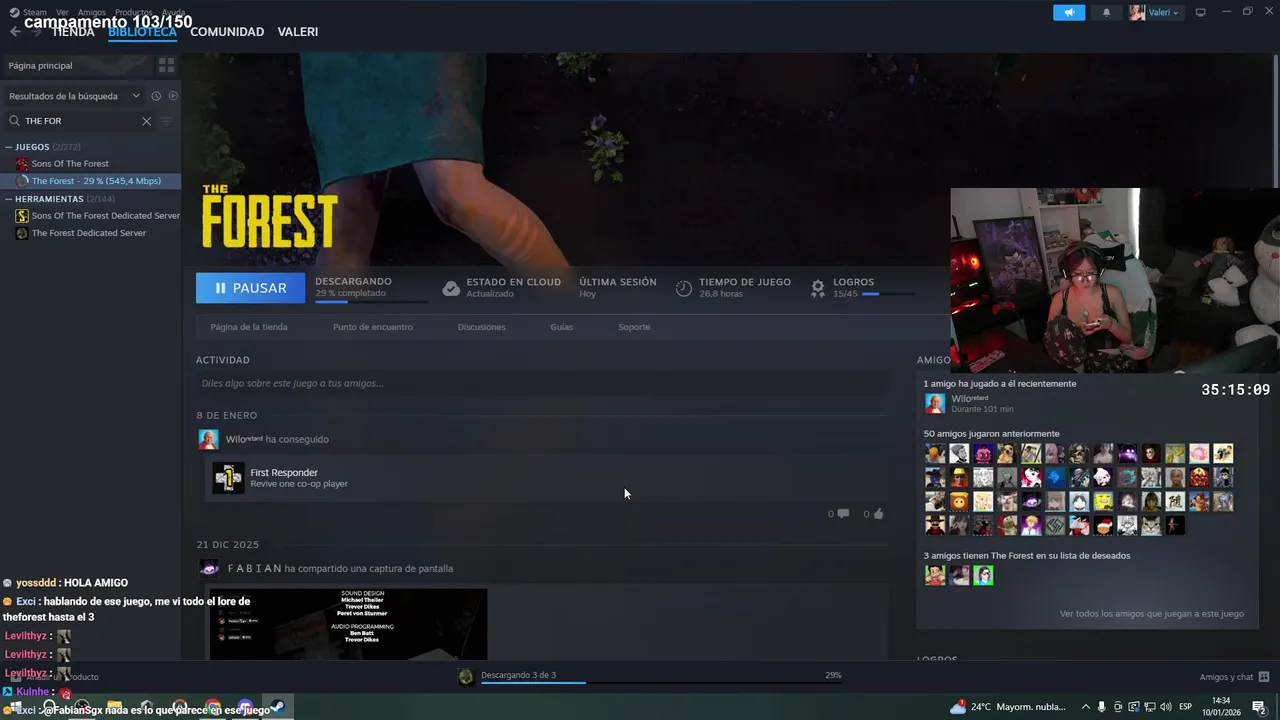Open Punto de encuentro link
The height and width of the screenshot is (720, 1280).
[373, 327]
